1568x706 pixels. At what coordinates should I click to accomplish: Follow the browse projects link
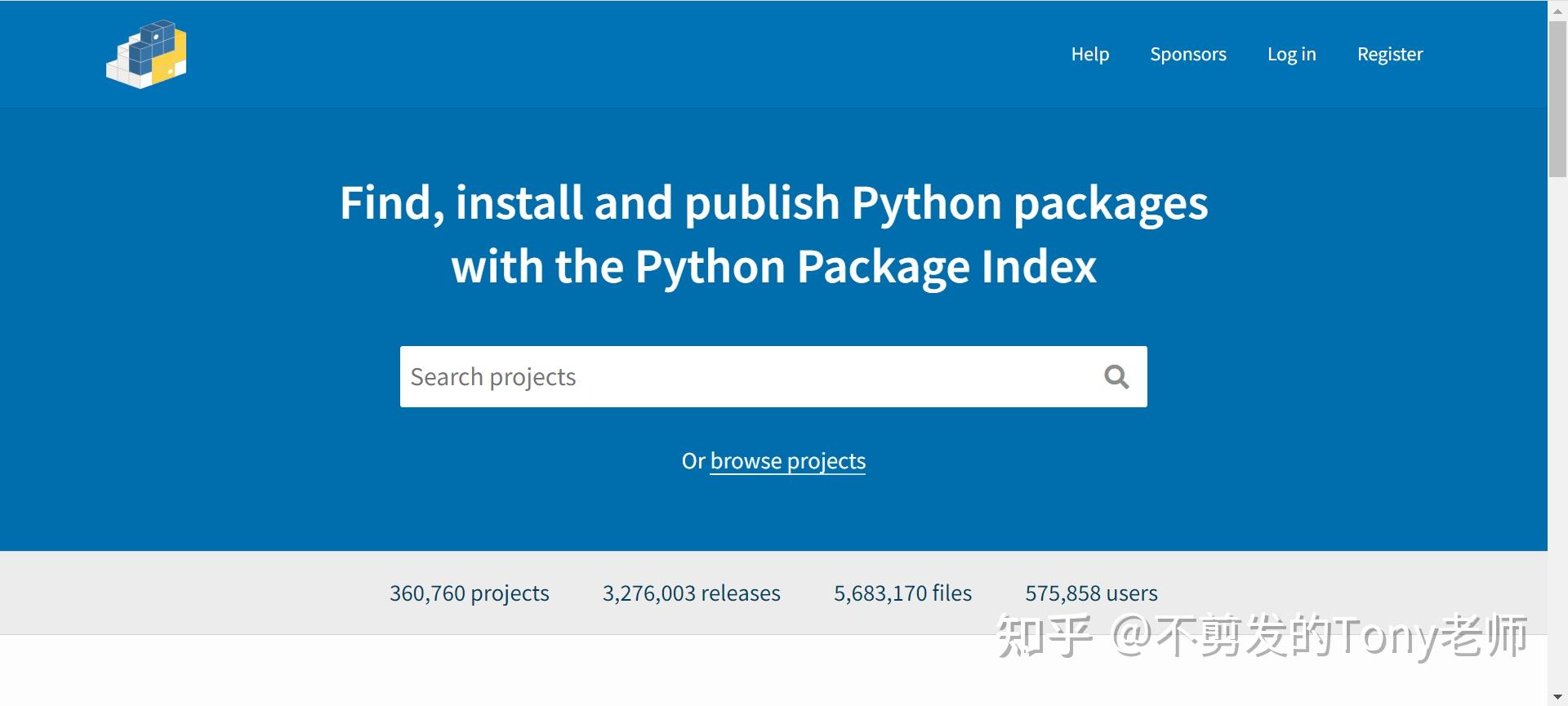[787, 461]
